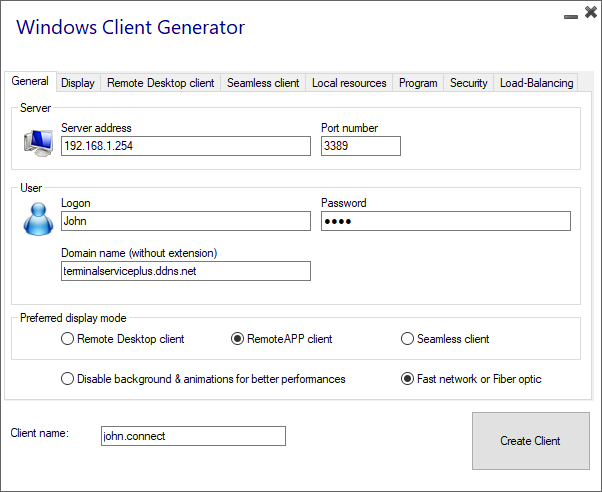Click the Client name field
The height and width of the screenshot is (492, 602).
194,436
